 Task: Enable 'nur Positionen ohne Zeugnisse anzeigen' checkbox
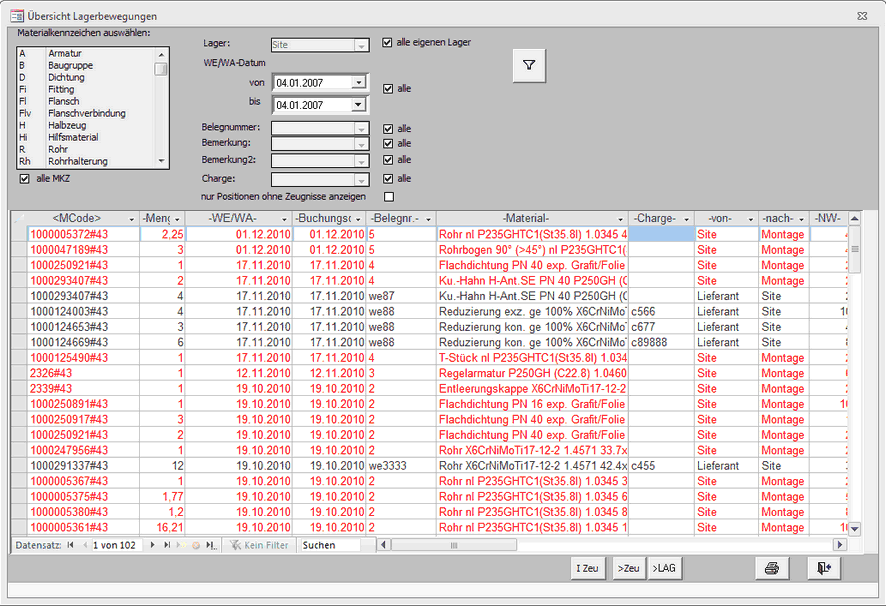click(388, 196)
